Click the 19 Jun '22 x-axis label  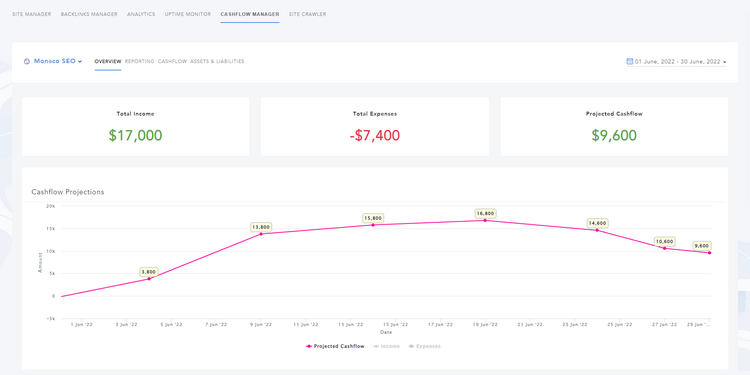[485, 324]
